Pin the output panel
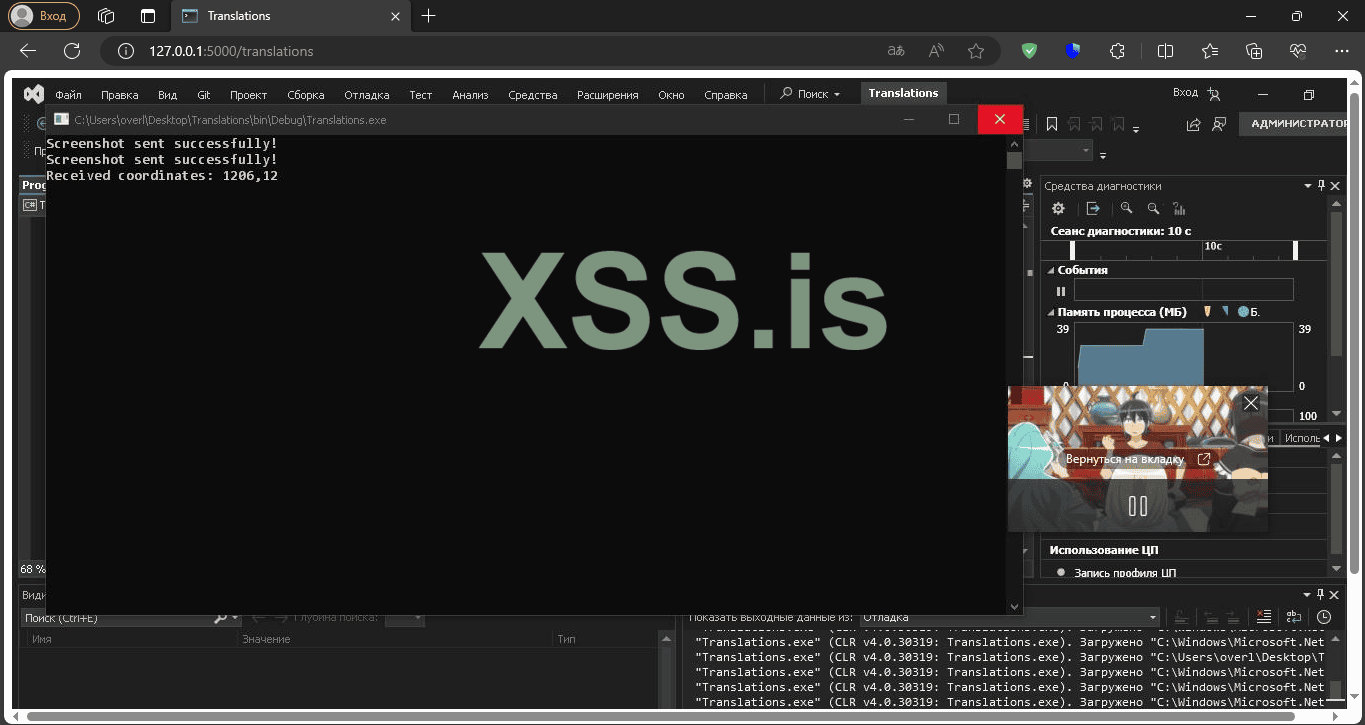Screen dimensions: 1365x725 (1321, 593)
